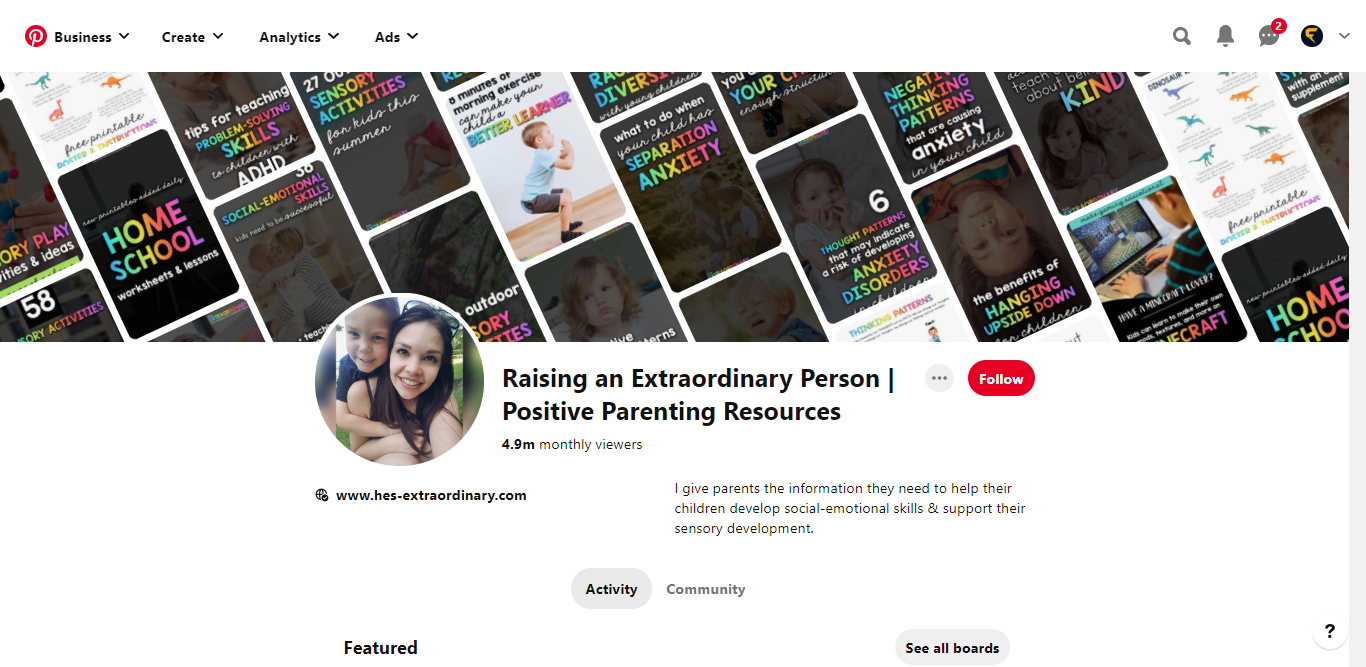Image resolution: width=1366 pixels, height=667 pixels.
Task: Click the globe icon beside website URL
Action: click(x=322, y=495)
